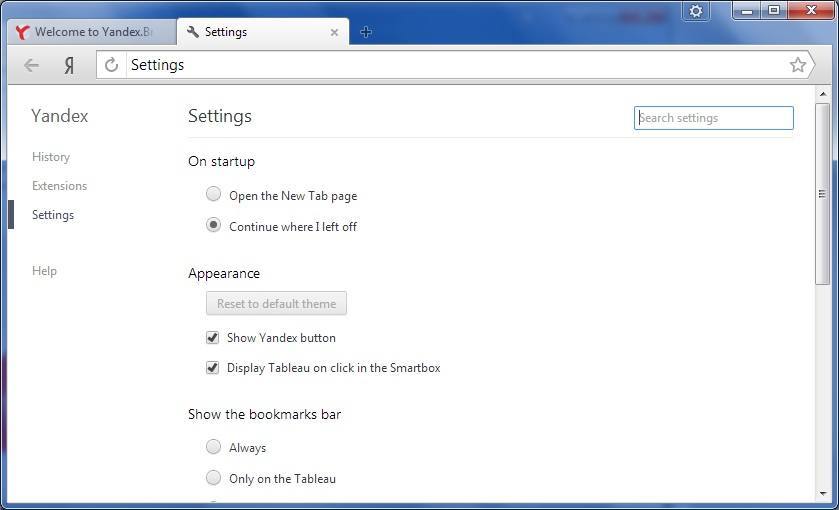The width and height of the screenshot is (839, 510).
Task: Switch to Welcome to Yandex tab
Action: pos(90,32)
